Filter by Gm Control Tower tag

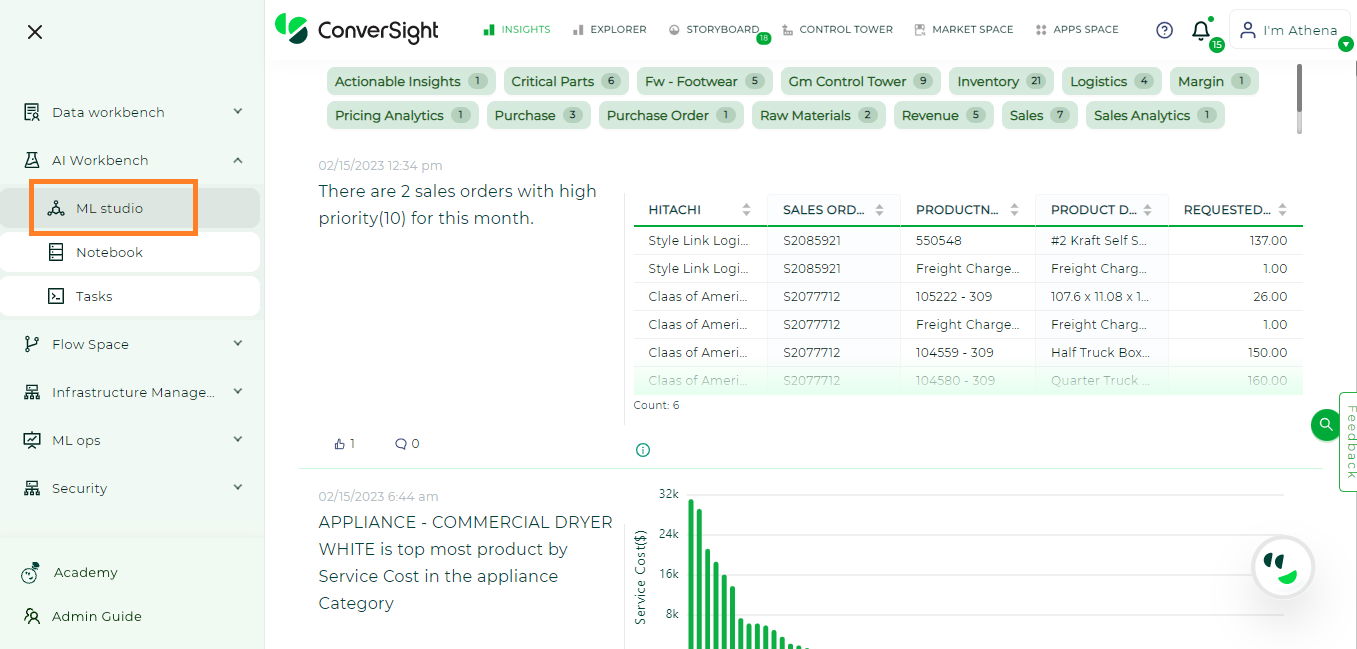pos(860,82)
